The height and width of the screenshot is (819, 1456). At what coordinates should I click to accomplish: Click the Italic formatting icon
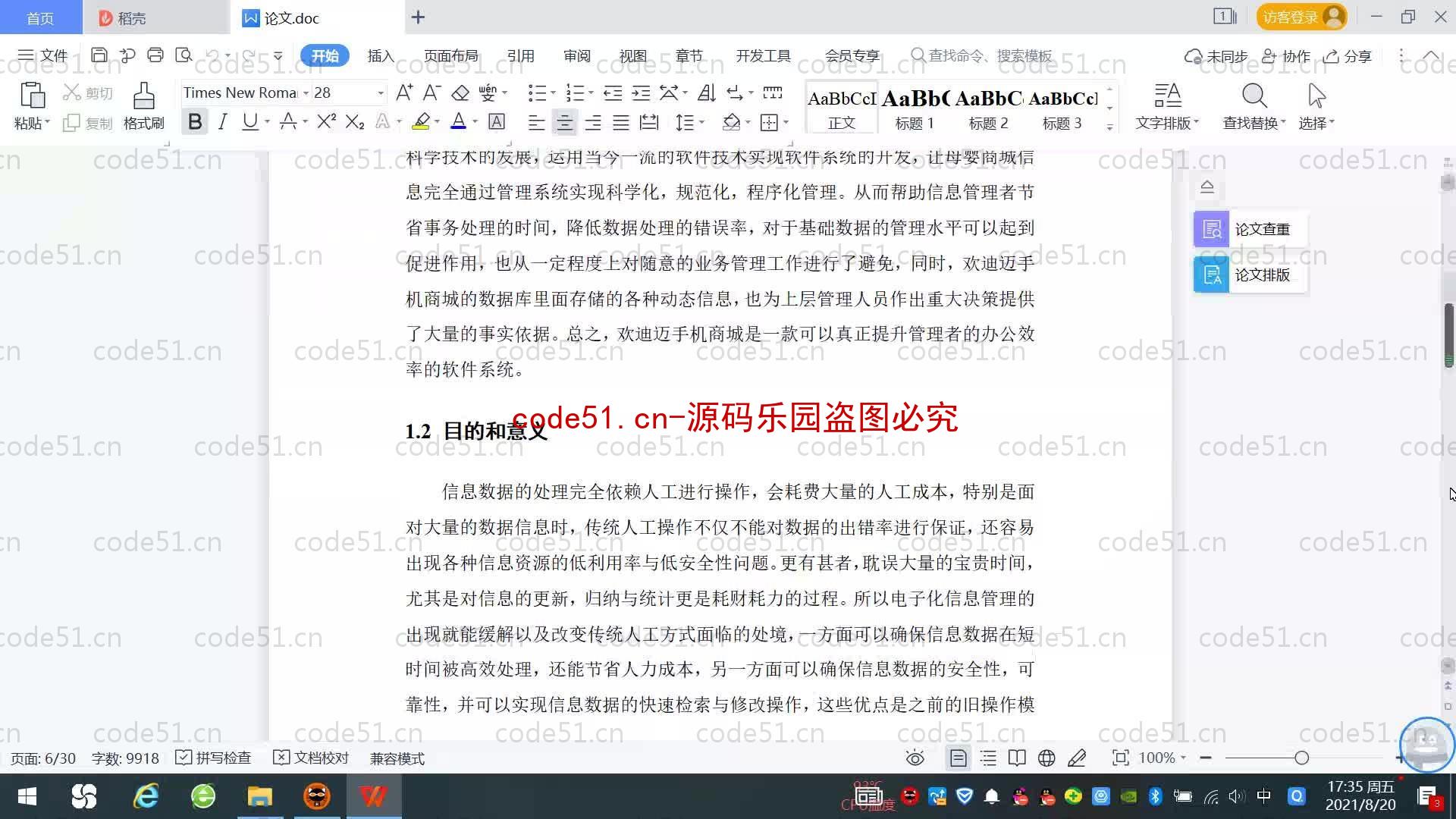[x=222, y=122]
